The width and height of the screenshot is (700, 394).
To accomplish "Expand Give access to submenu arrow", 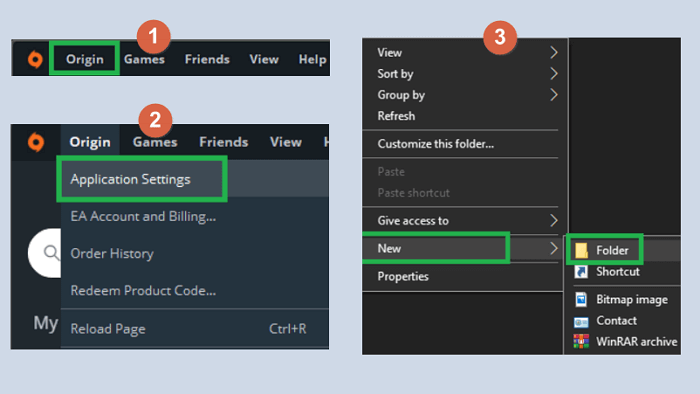I will (x=554, y=220).
